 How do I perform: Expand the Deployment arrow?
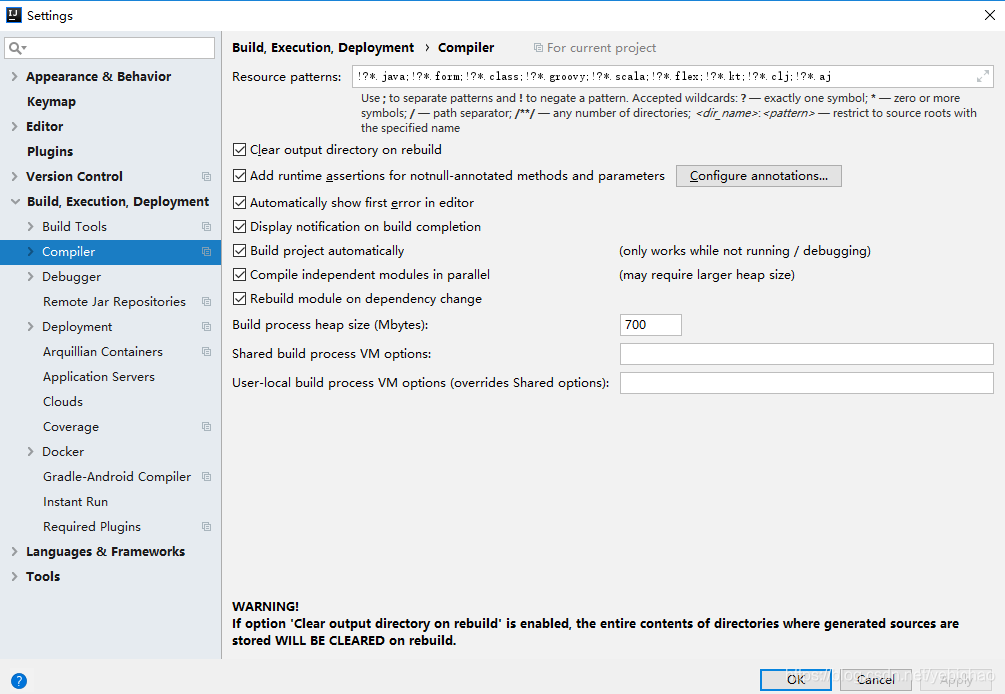(30, 326)
